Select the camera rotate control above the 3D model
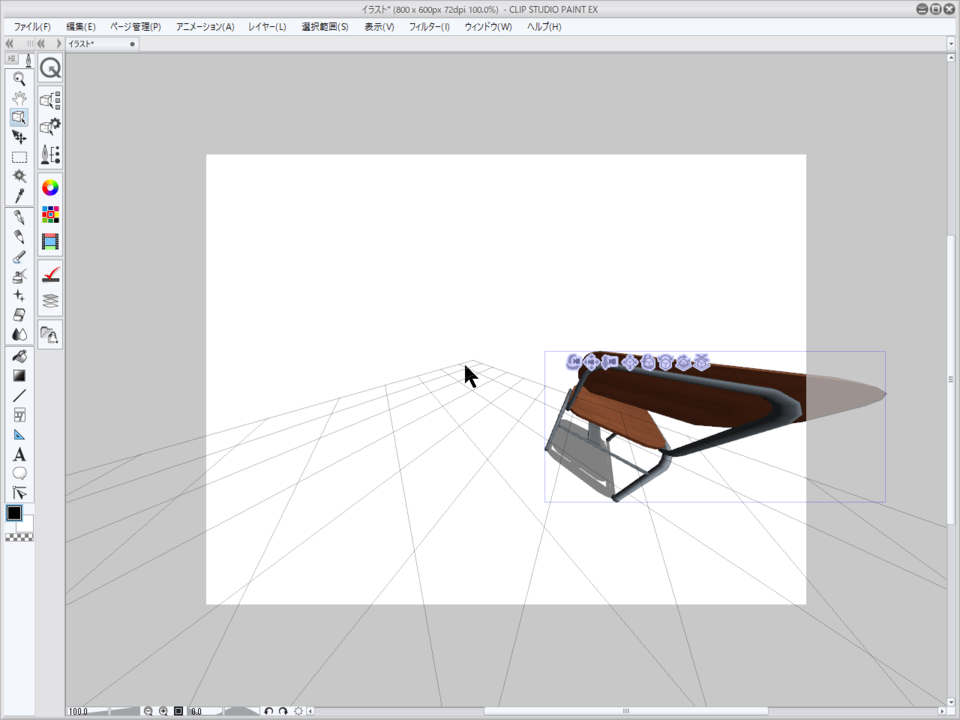The height and width of the screenshot is (720, 960). 574,362
